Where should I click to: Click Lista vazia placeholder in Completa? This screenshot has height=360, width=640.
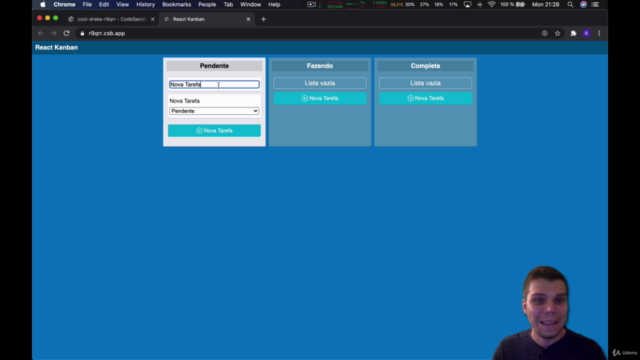coord(425,83)
